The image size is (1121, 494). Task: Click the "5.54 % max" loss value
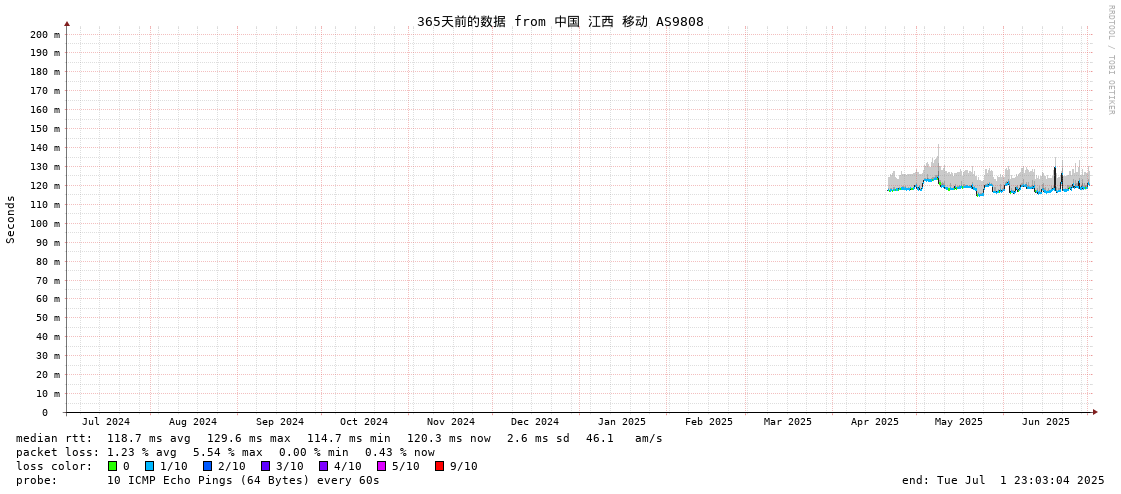(227, 453)
